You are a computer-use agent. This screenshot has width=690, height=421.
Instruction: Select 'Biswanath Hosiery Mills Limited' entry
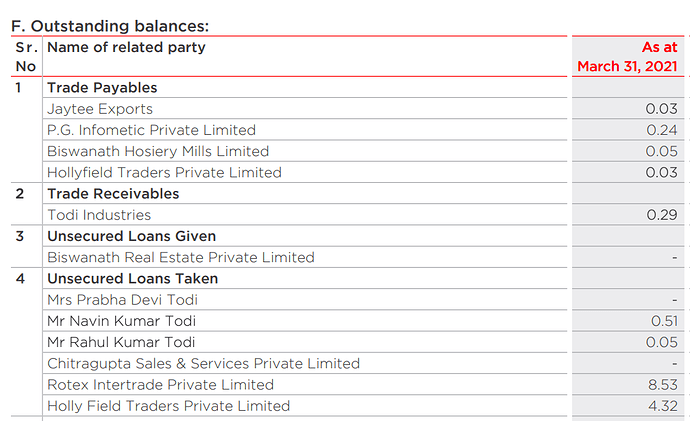[158, 151]
